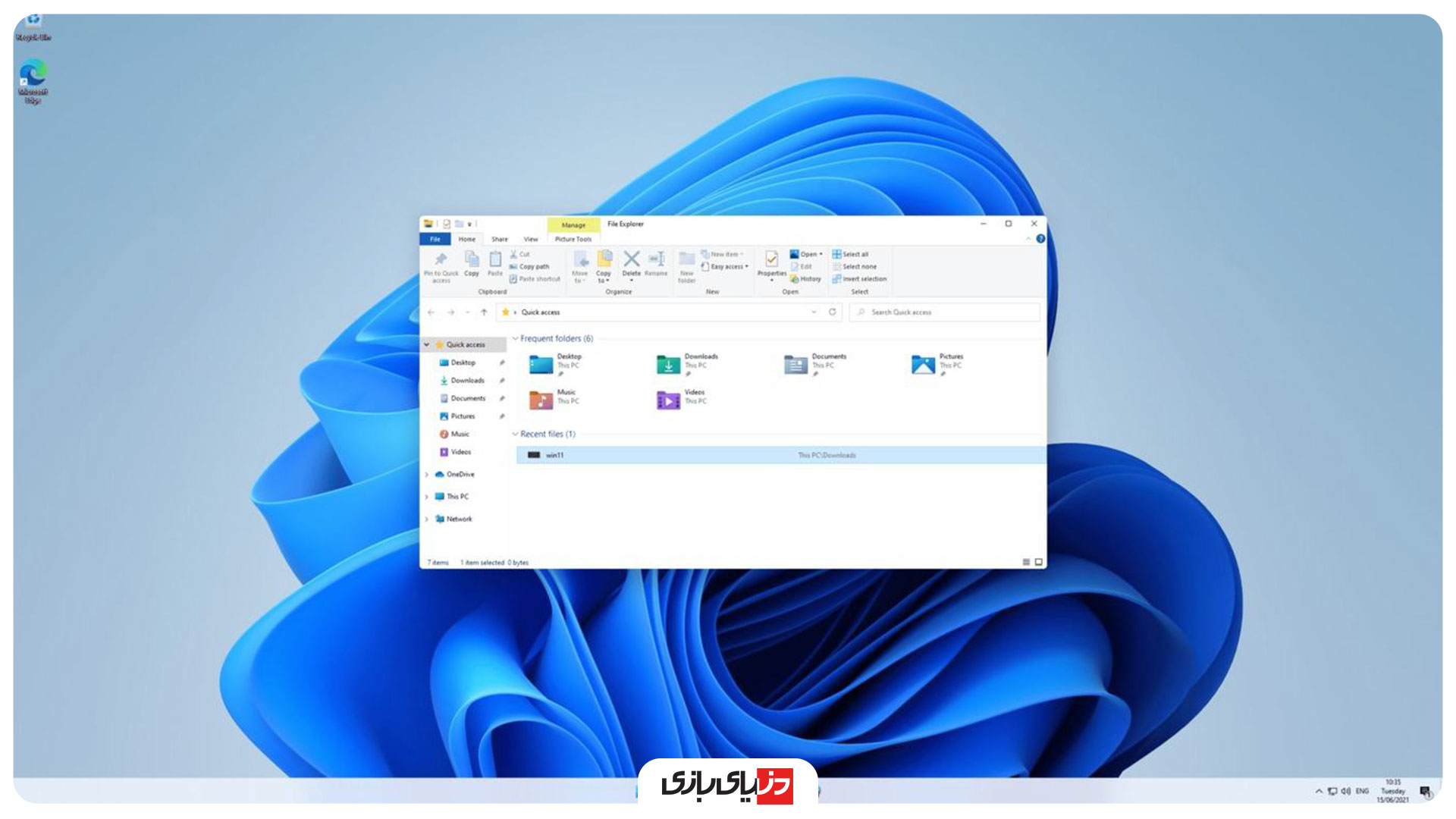
Task: Expand the This PC tree item
Action: (427, 496)
